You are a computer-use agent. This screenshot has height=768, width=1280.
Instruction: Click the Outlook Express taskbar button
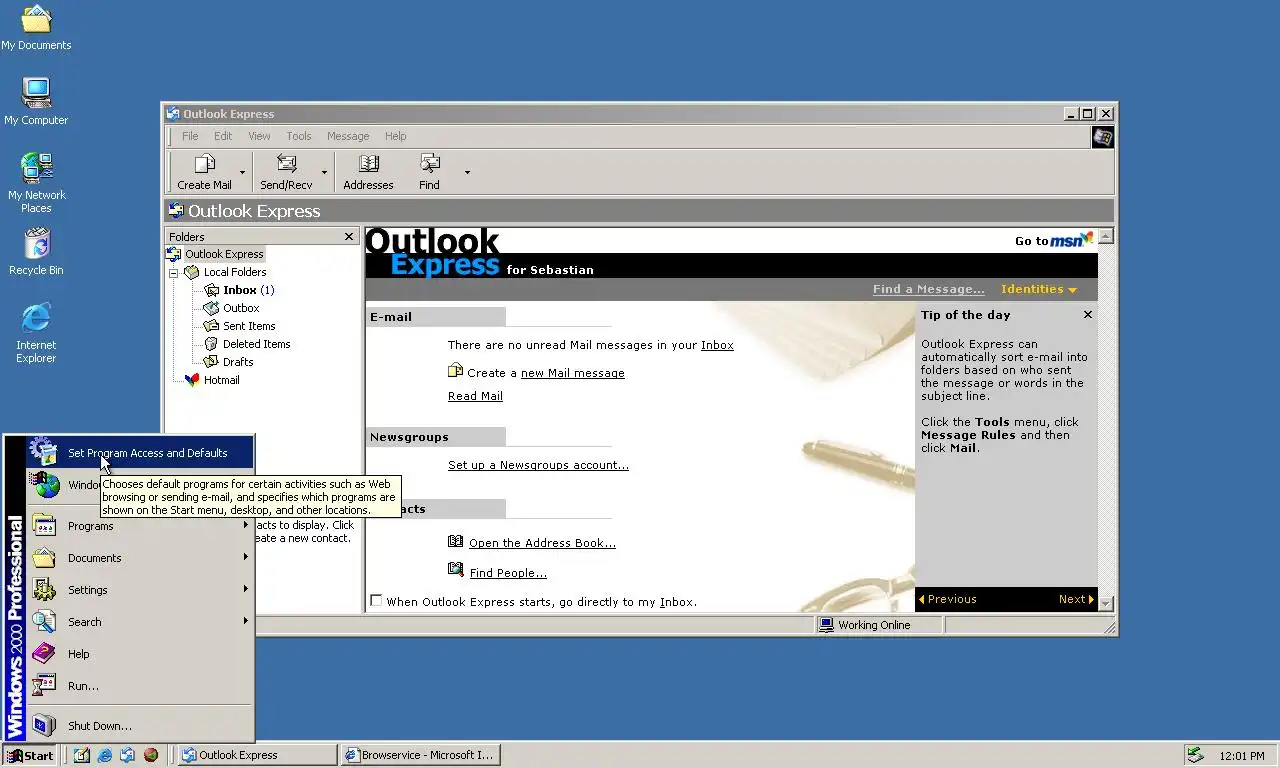(256, 755)
